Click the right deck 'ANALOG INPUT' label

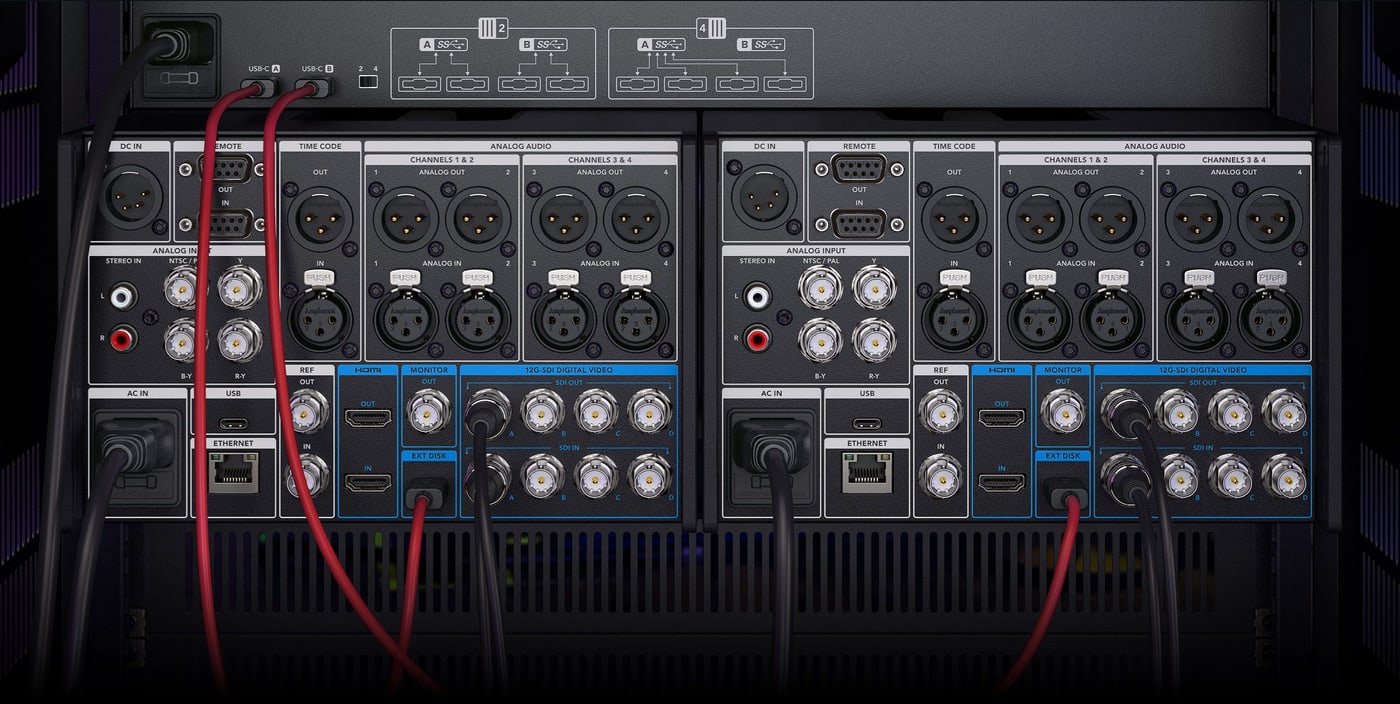[x=816, y=251]
